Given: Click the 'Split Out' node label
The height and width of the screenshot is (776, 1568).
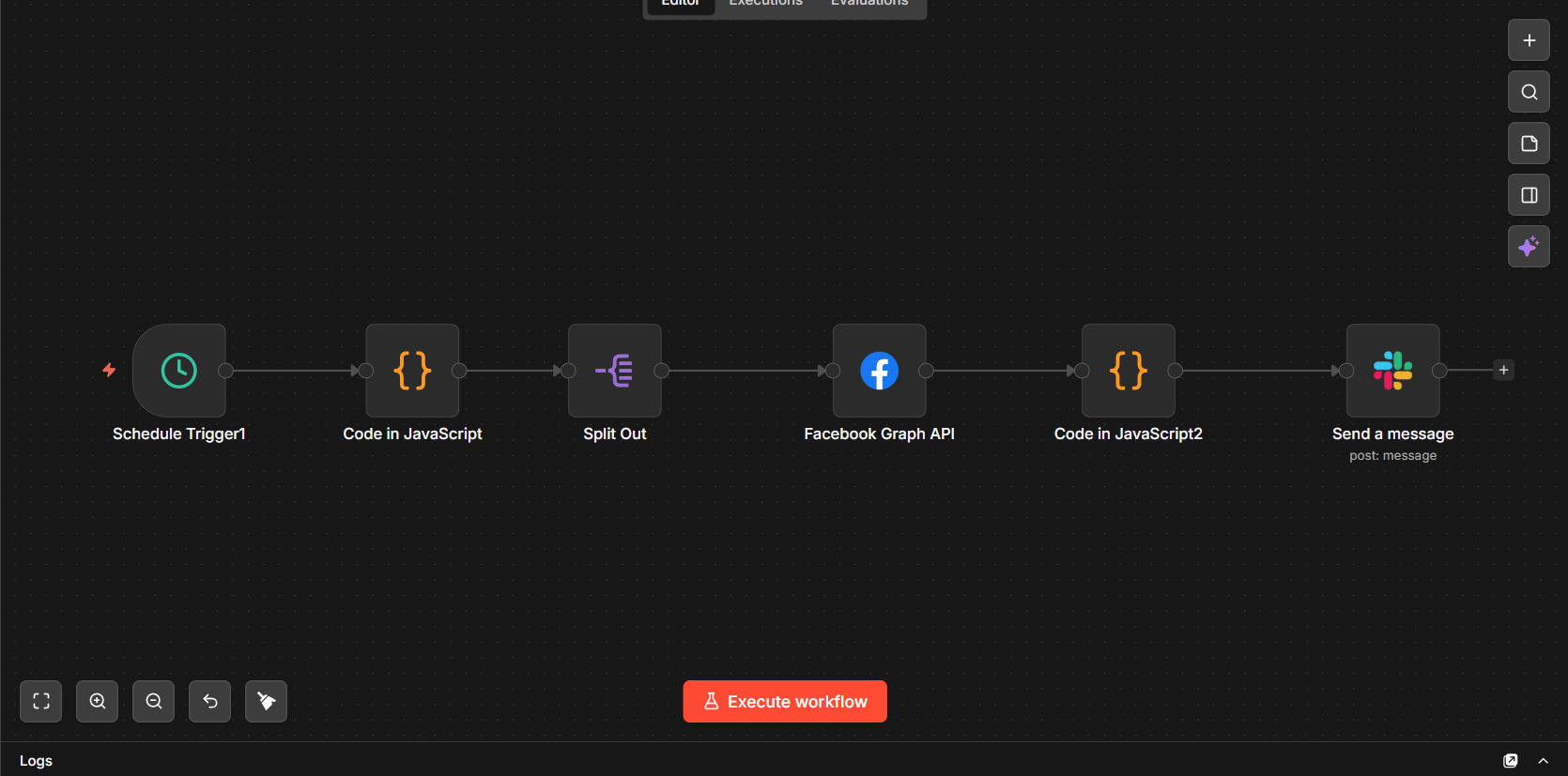Looking at the screenshot, I should pos(615,434).
